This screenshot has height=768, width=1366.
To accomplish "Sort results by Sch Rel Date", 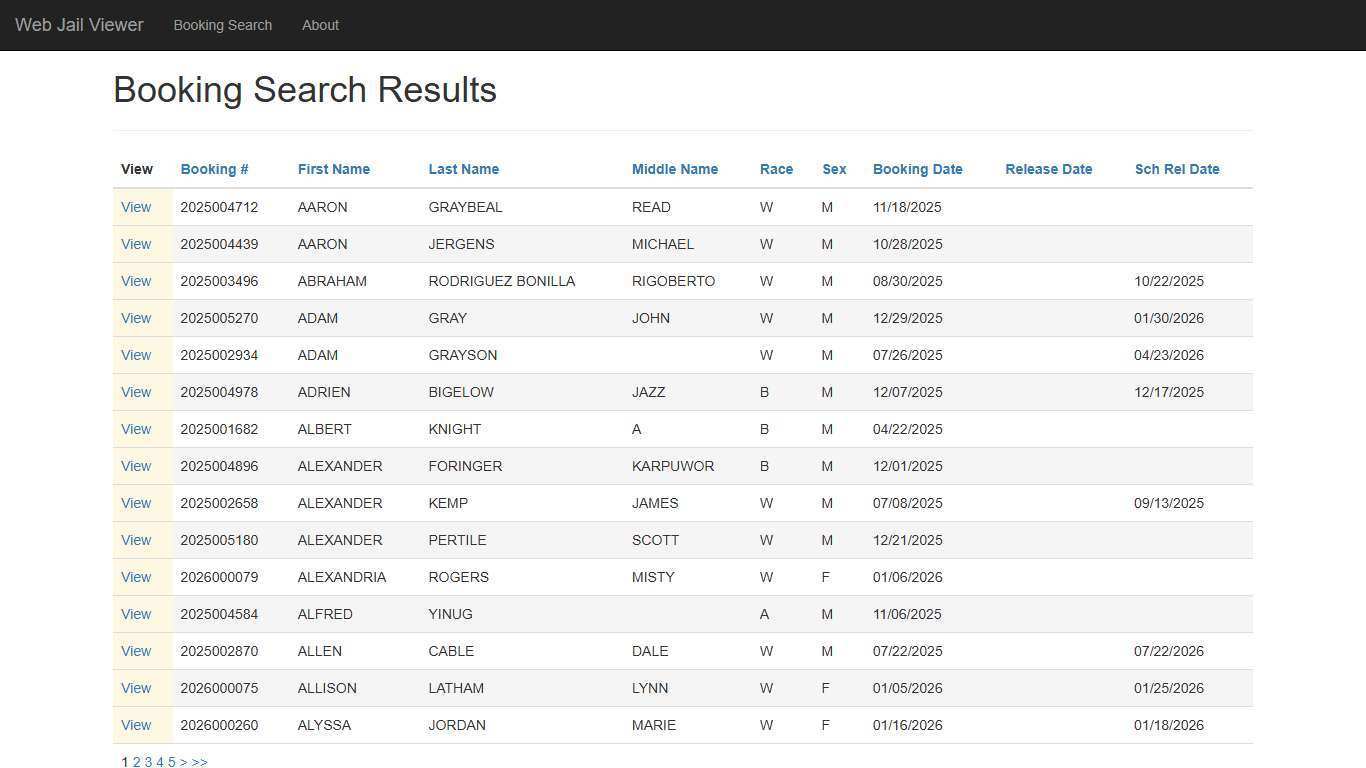I will tap(1177, 169).
